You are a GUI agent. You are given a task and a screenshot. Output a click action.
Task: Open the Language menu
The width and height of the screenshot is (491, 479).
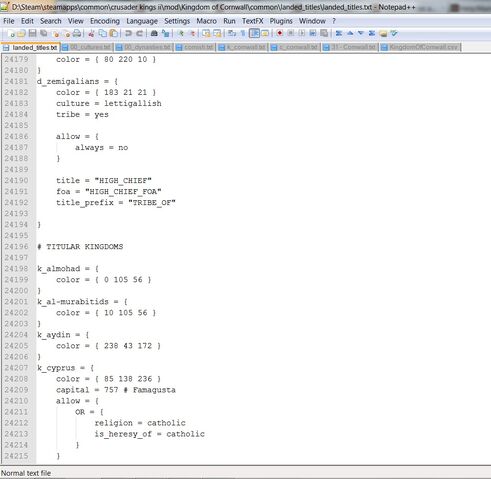click(142, 21)
